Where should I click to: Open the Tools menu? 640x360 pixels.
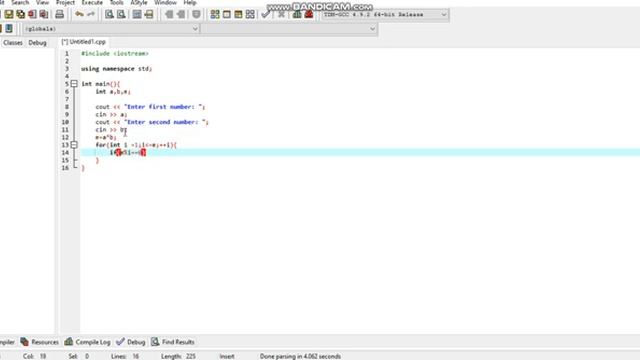pos(116,2)
